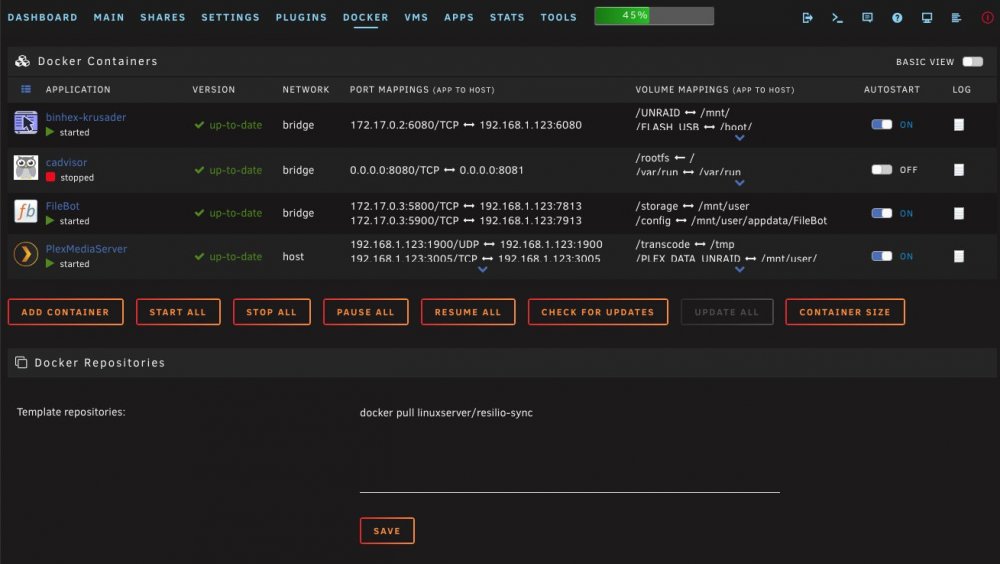
Task: Click the Start All button
Action: 178,312
